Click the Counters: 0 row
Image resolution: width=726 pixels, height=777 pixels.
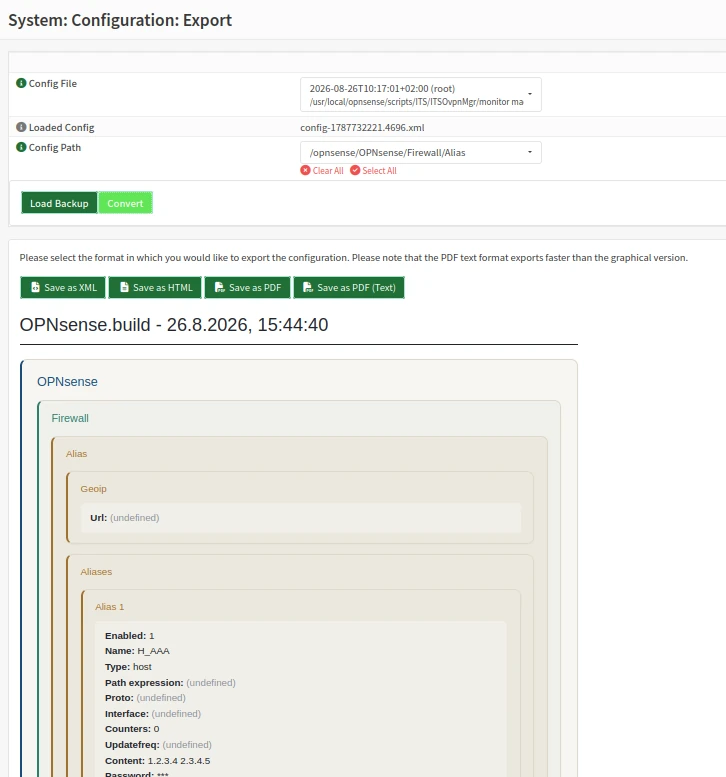[132, 729]
